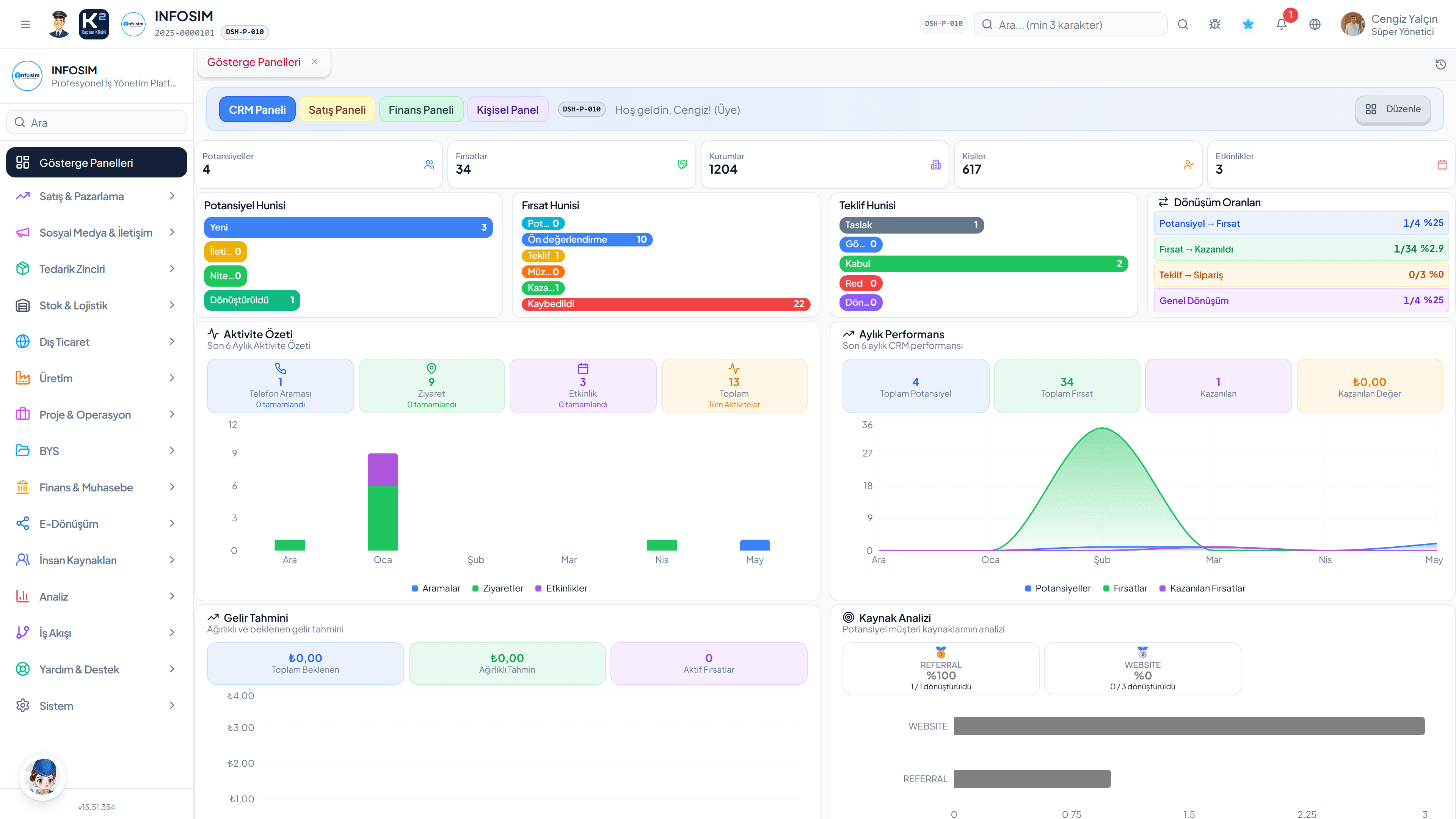Open the chat assistant mascot at bottom left
1456x819 pixels.
coord(42,776)
